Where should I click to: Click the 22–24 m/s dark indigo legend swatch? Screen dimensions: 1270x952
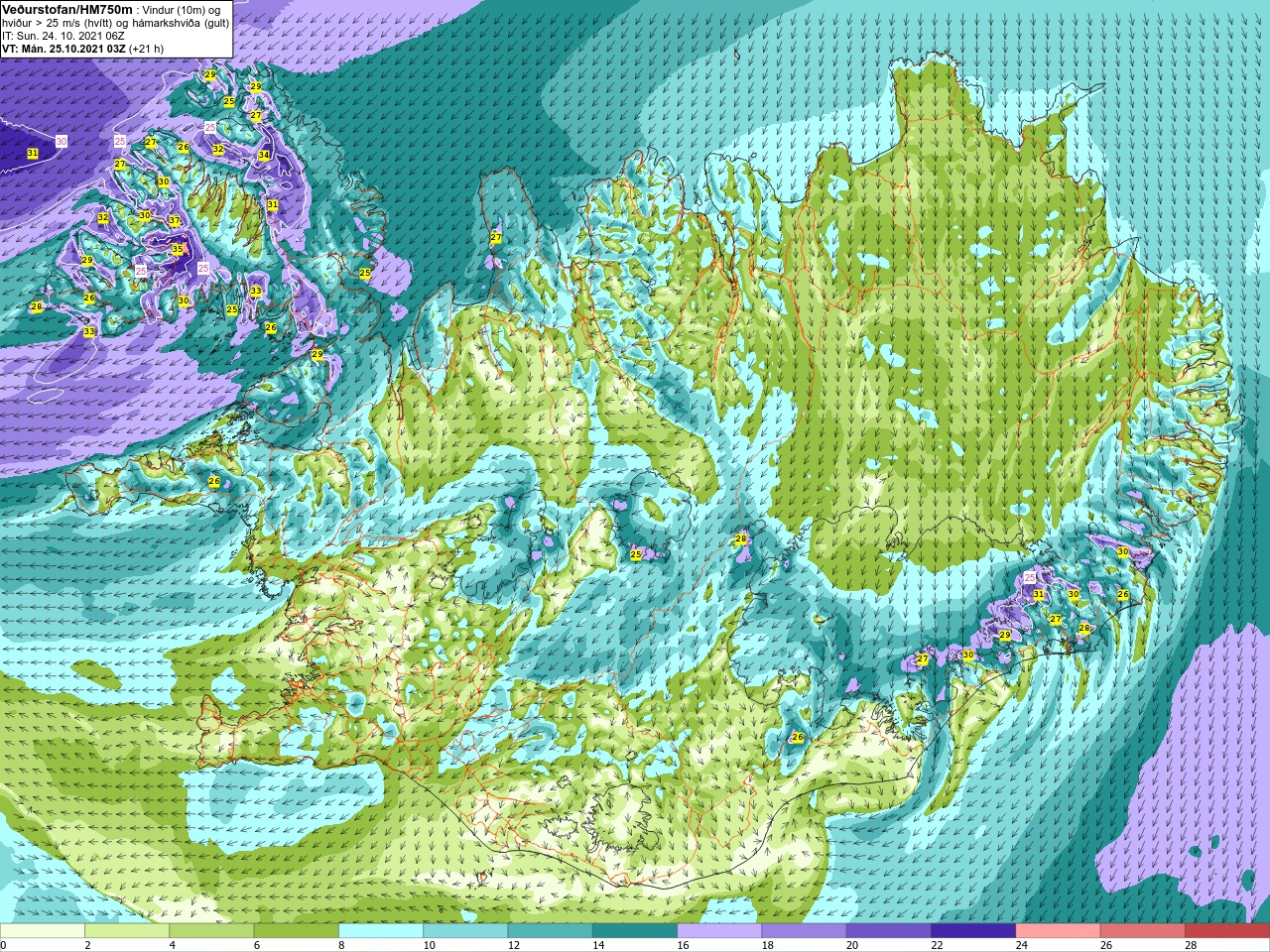pos(973,932)
